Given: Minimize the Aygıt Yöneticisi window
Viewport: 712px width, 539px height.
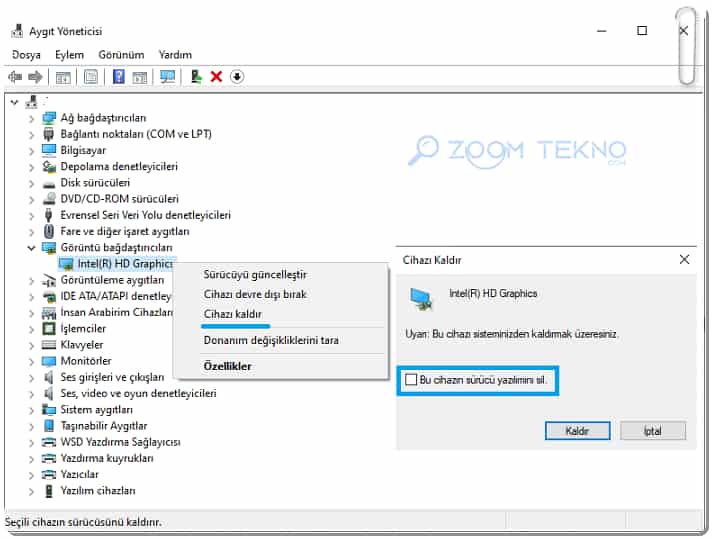Looking at the screenshot, I should point(602,31).
